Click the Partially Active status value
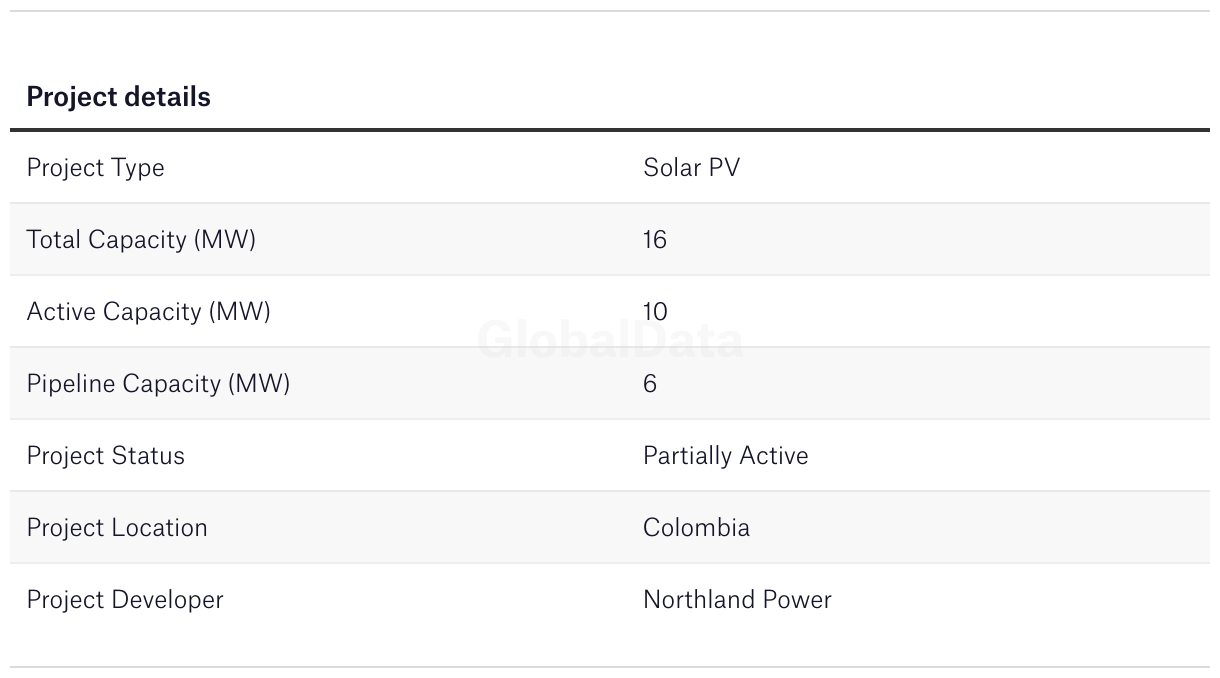 (x=725, y=456)
